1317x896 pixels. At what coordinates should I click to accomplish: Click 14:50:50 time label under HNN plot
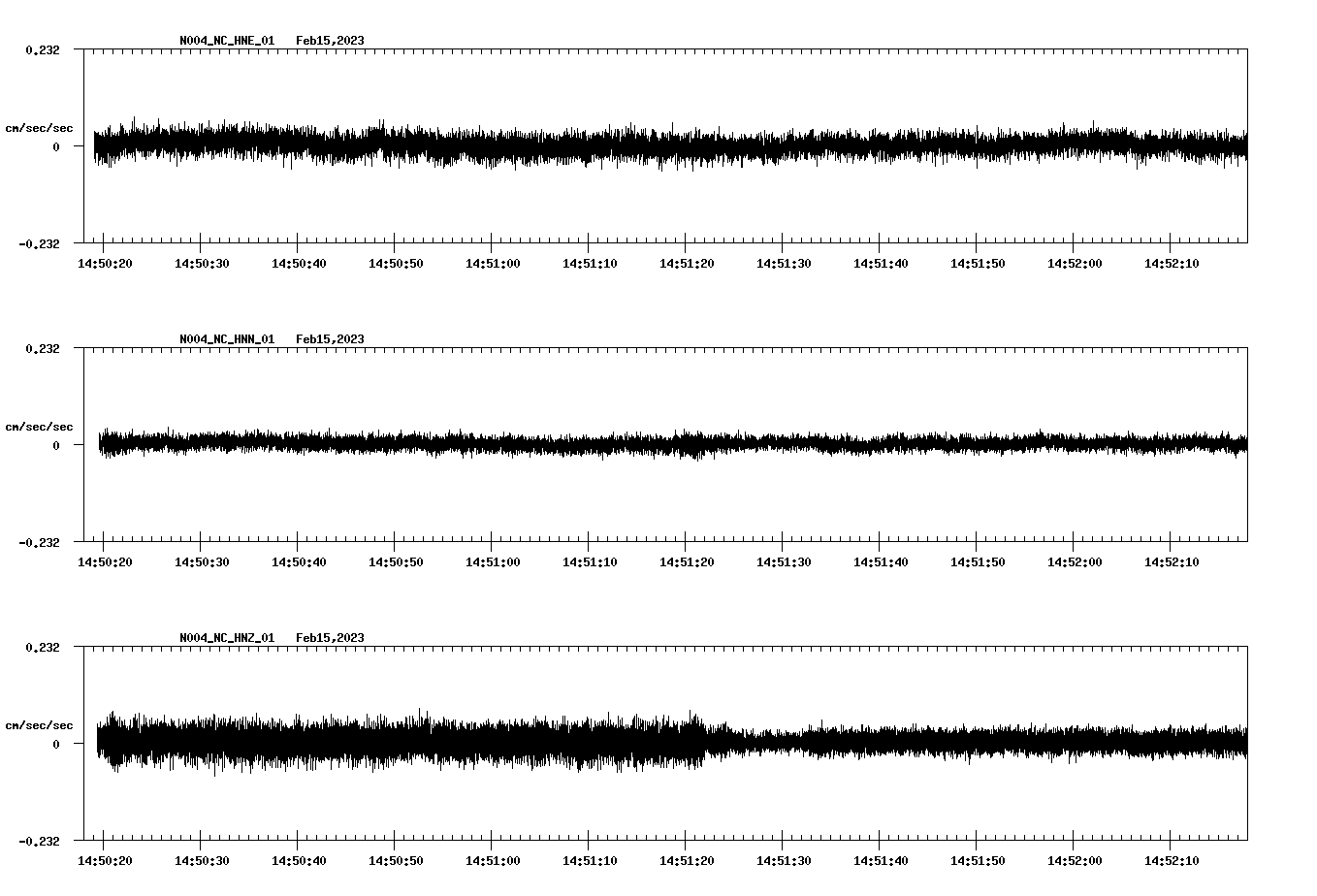click(396, 562)
